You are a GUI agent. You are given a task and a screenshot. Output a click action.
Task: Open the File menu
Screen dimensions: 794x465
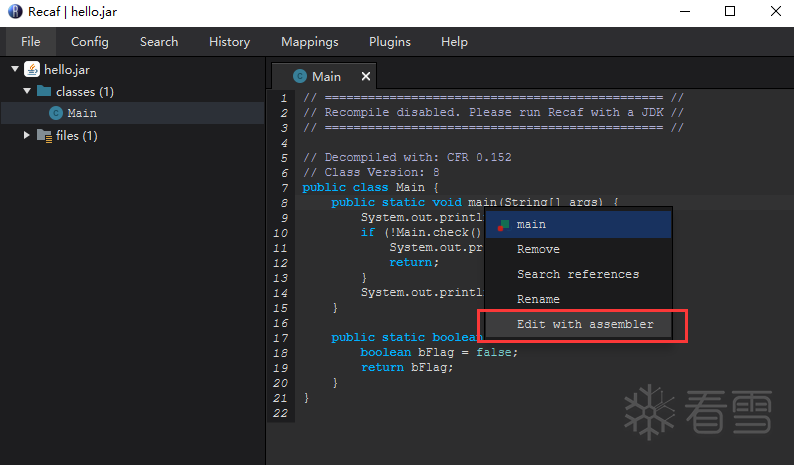click(31, 42)
